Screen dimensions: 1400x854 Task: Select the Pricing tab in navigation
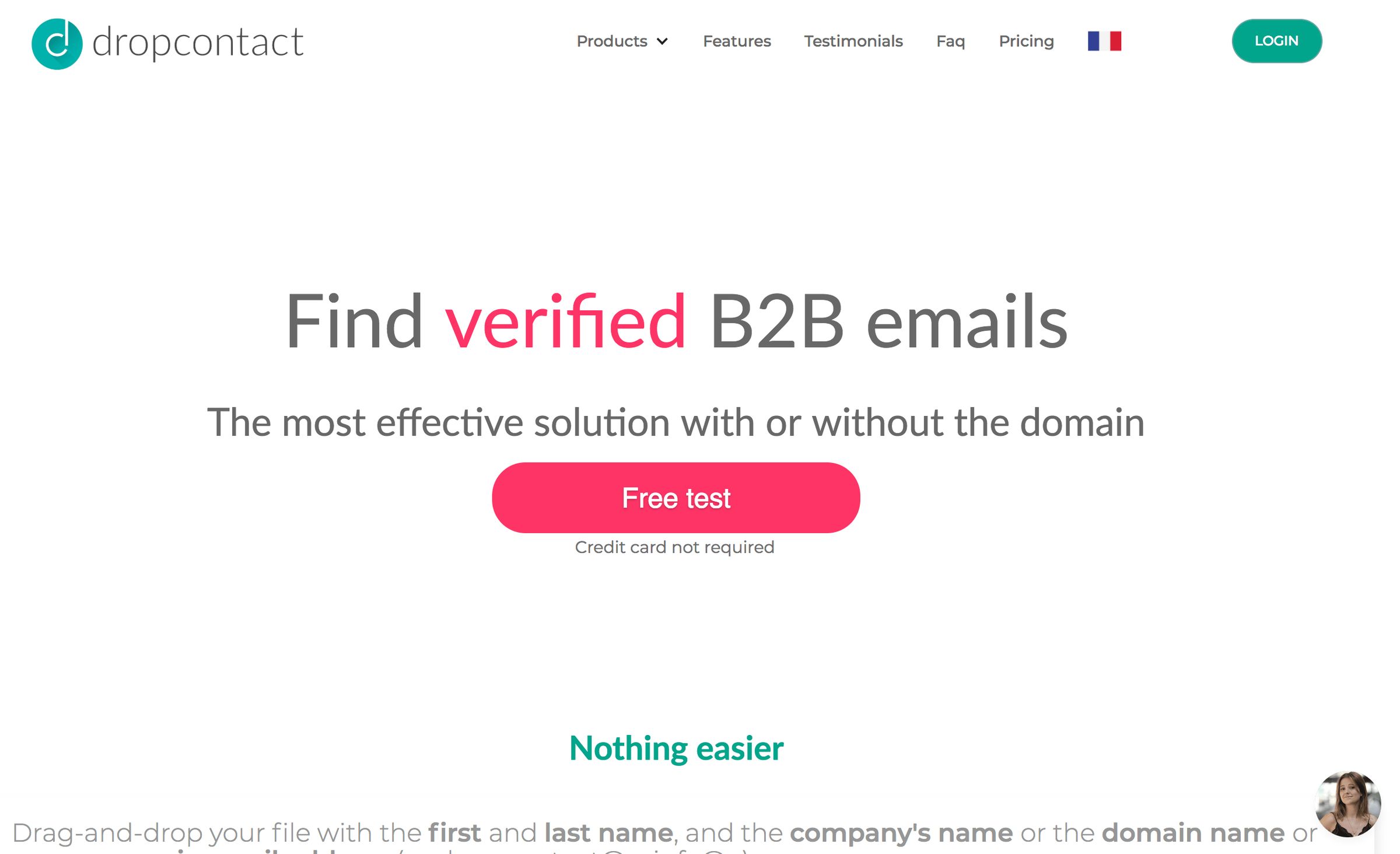point(1026,40)
